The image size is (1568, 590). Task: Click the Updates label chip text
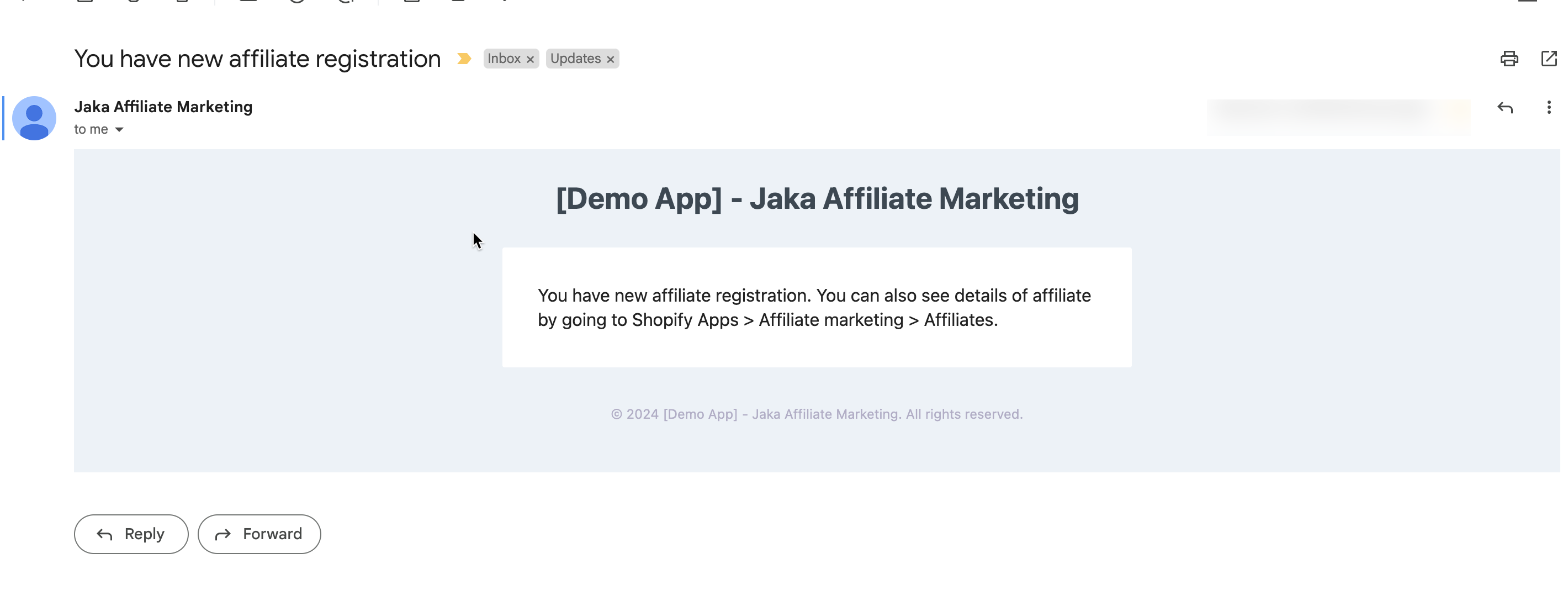tap(575, 59)
